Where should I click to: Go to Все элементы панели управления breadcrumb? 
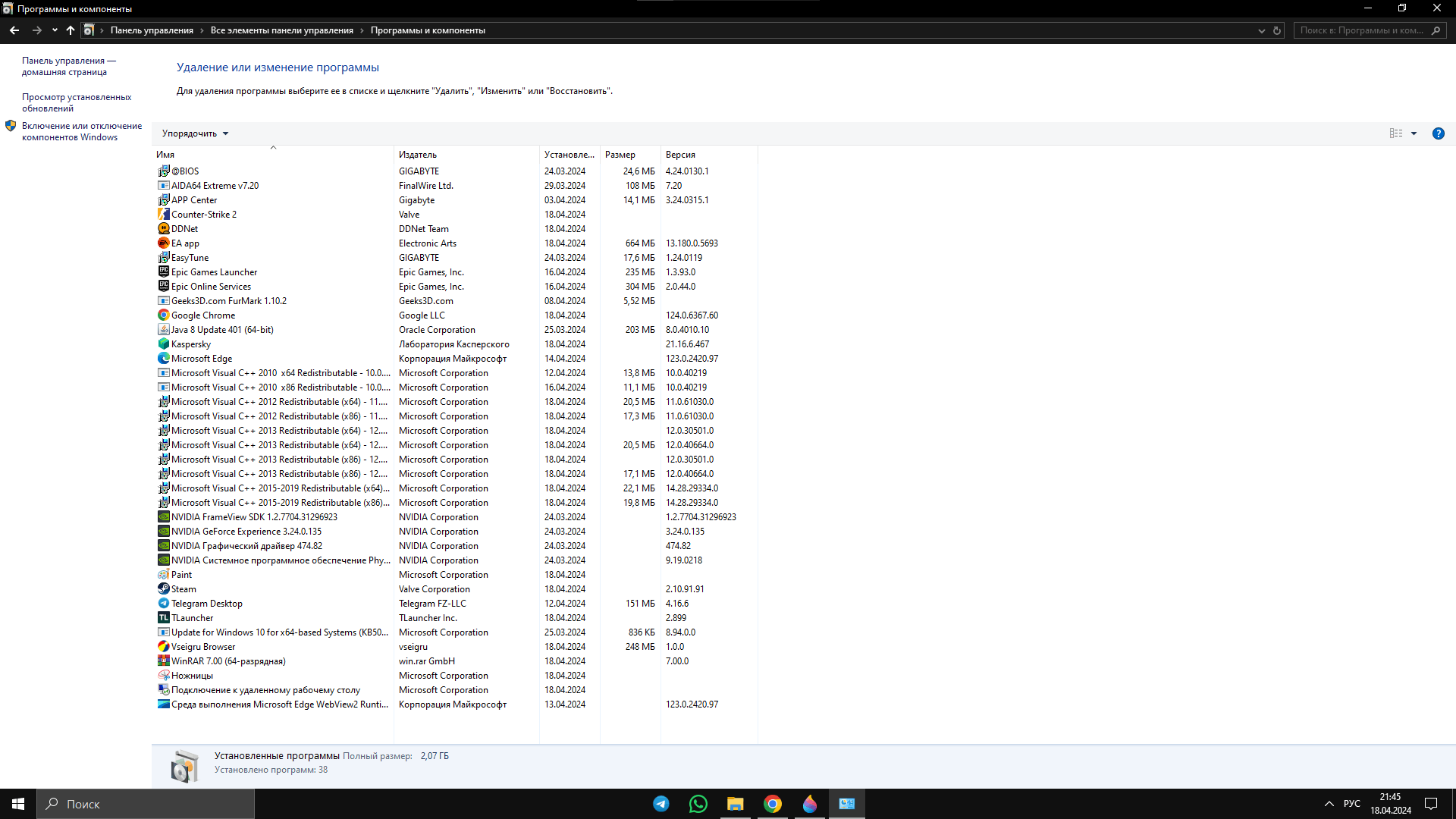[x=281, y=31]
